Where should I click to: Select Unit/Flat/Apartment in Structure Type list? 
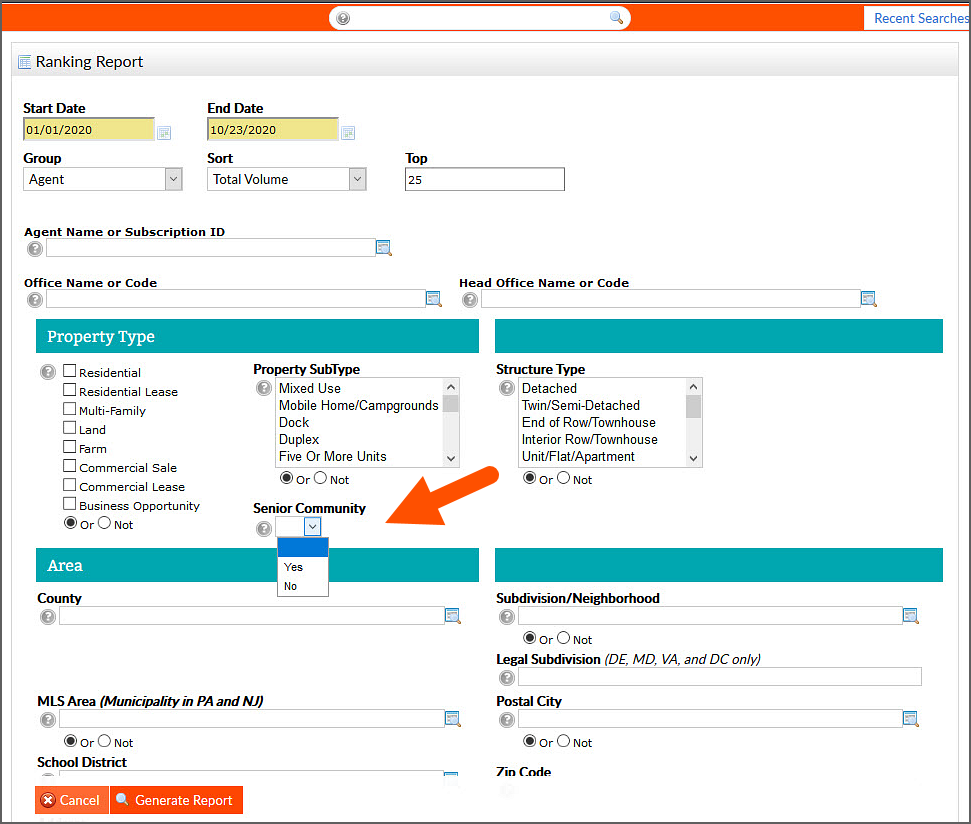click(603, 457)
